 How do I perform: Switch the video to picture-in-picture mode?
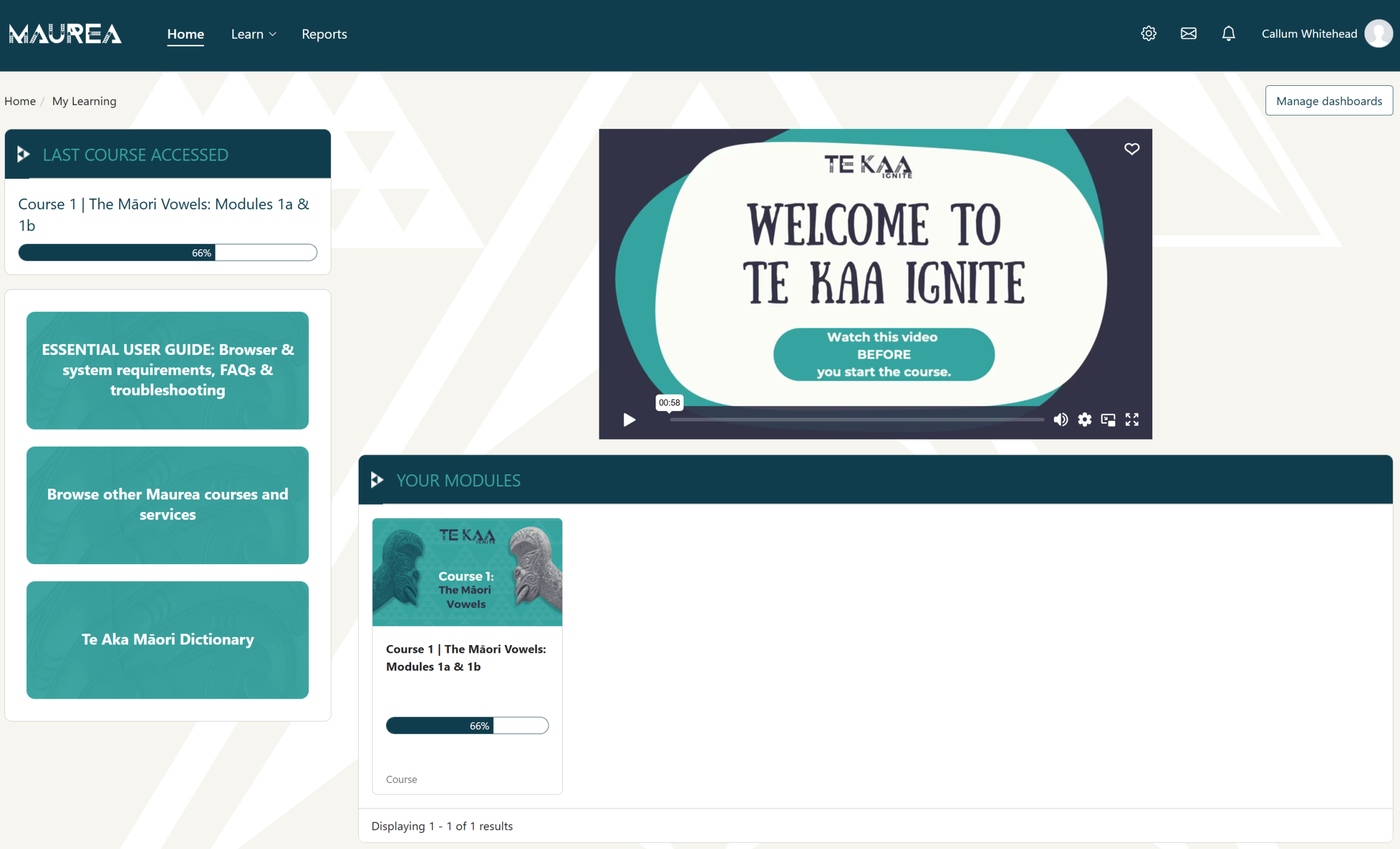(1108, 420)
